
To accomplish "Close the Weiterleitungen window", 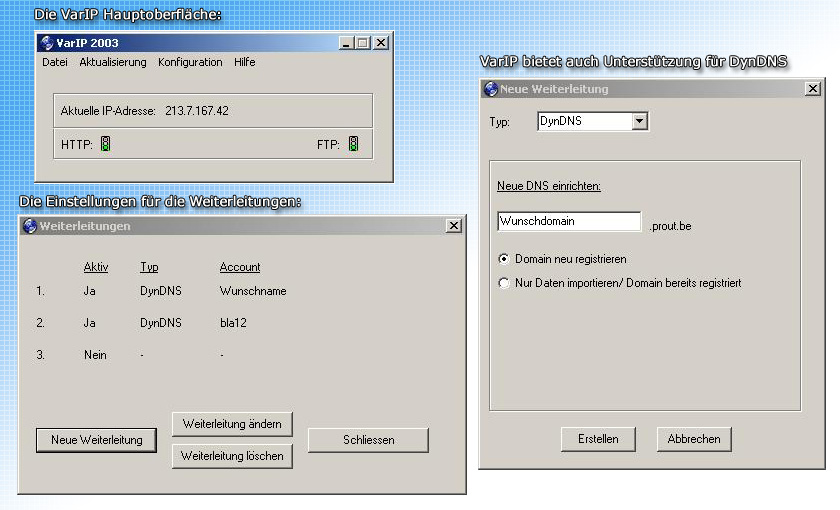I will click(x=454, y=226).
